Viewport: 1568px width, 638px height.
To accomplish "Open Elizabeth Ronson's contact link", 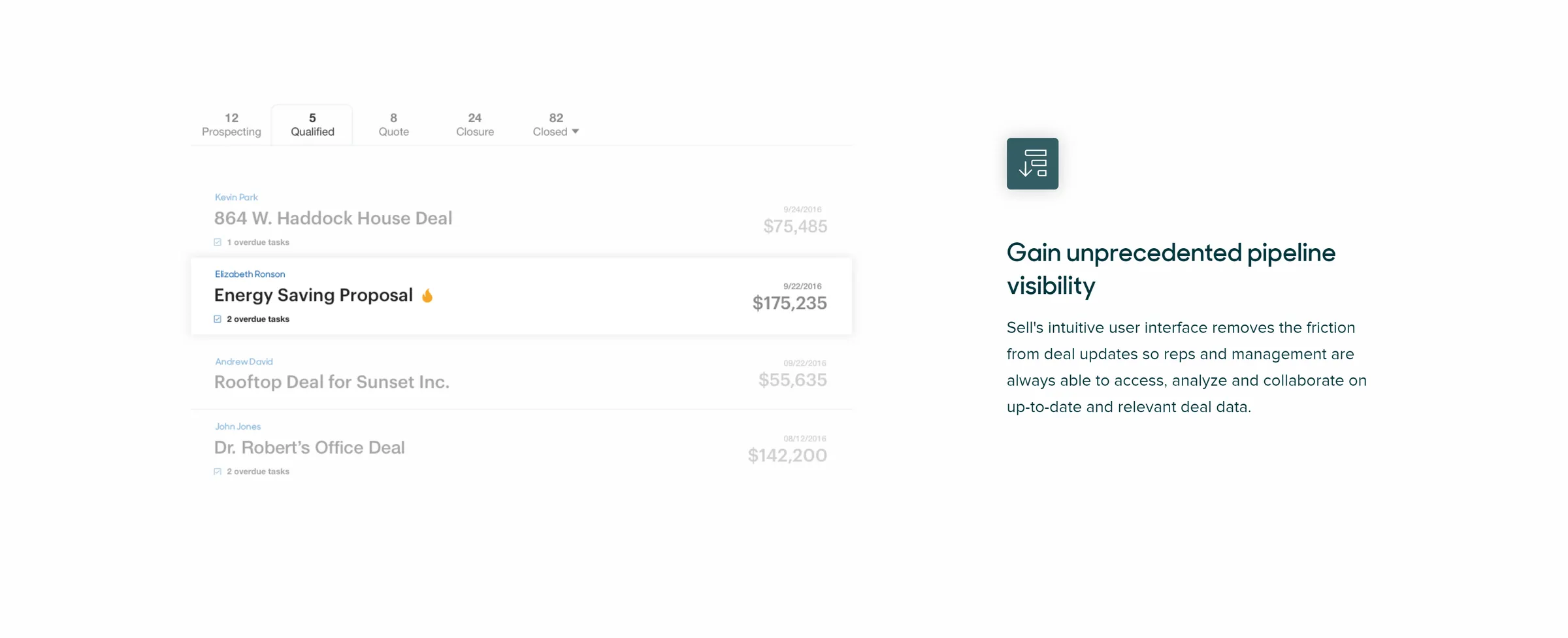I will pos(250,274).
